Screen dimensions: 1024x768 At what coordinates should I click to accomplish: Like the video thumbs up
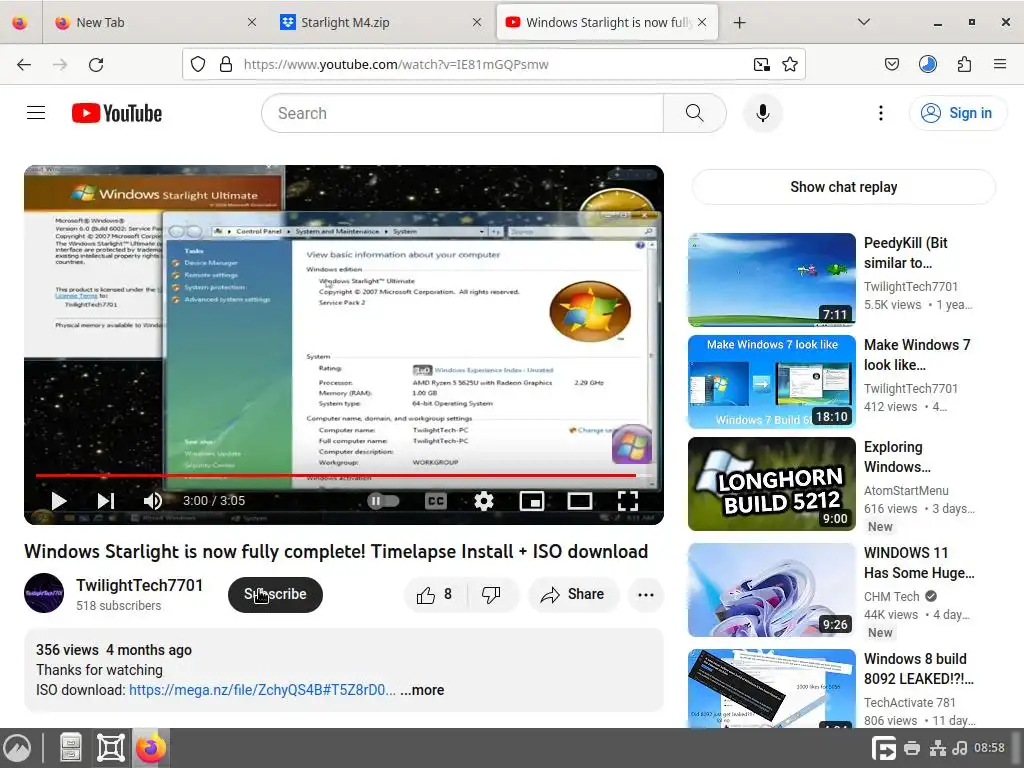click(x=436, y=594)
